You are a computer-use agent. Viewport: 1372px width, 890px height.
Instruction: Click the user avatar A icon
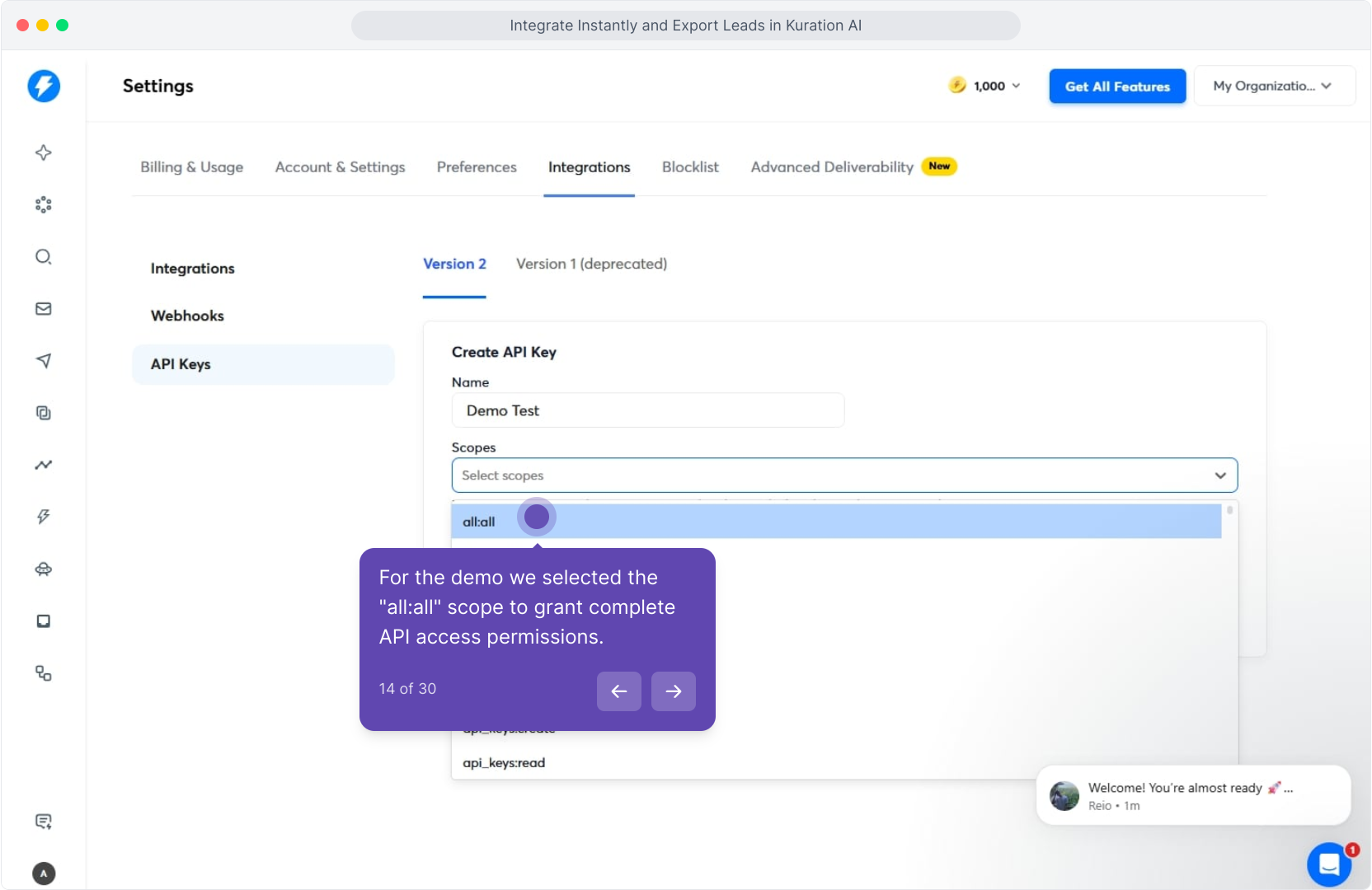tap(44, 874)
